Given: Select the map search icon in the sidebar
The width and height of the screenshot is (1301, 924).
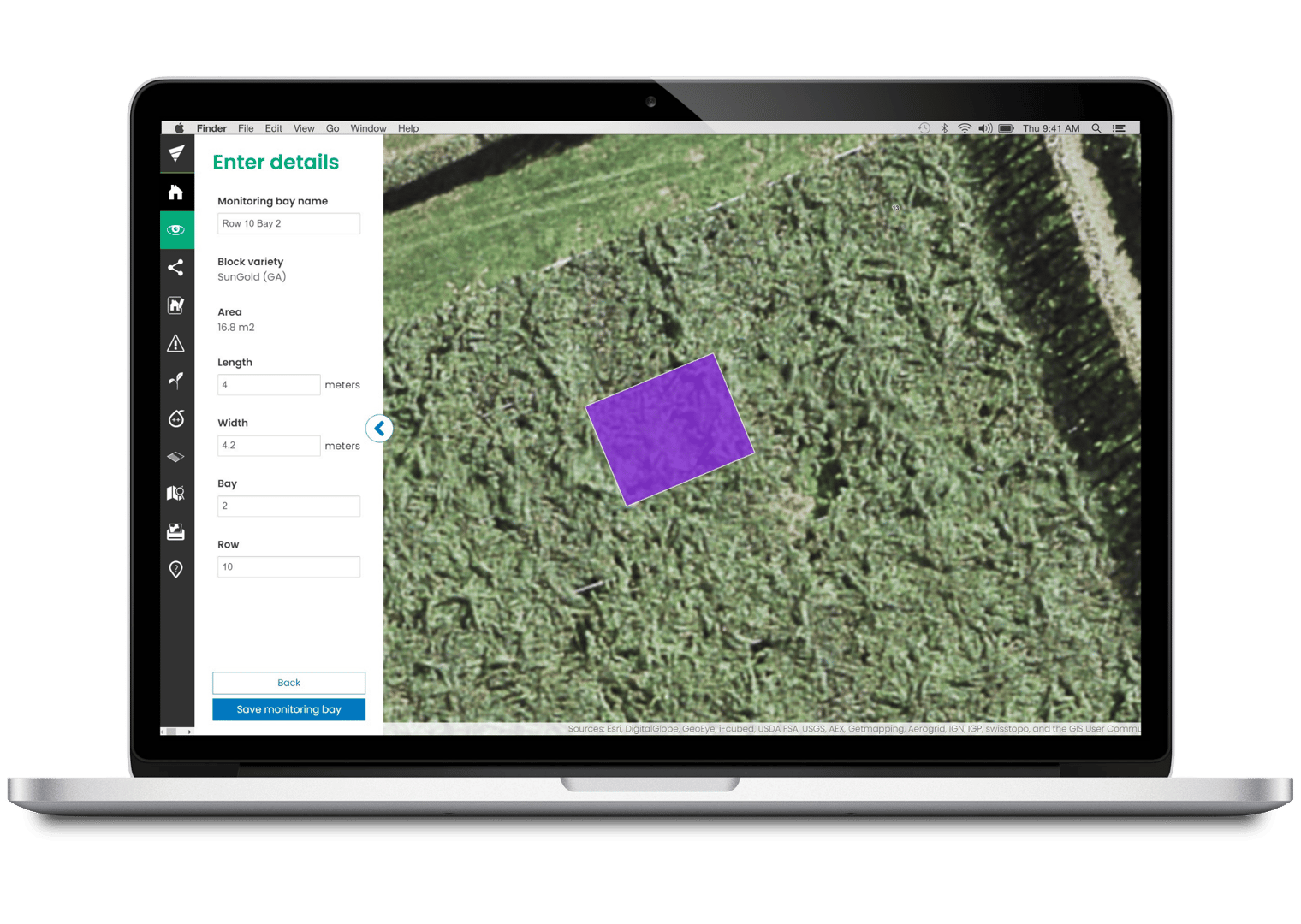Looking at the screenshot, I should click(176, 493).
